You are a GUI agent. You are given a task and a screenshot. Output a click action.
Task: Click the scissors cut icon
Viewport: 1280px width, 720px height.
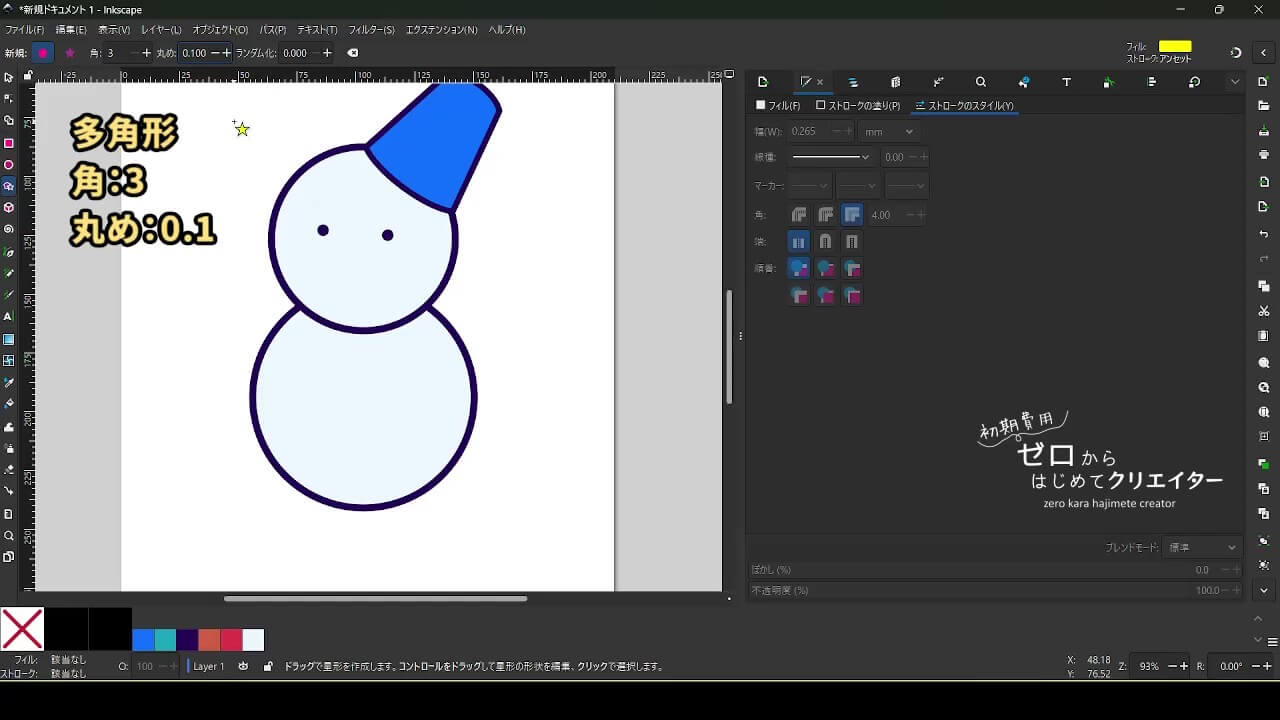click(x=1264, y=311)
